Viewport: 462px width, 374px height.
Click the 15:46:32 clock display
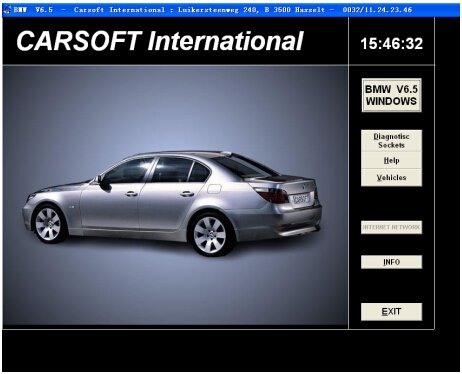click(x=392, y=44)
